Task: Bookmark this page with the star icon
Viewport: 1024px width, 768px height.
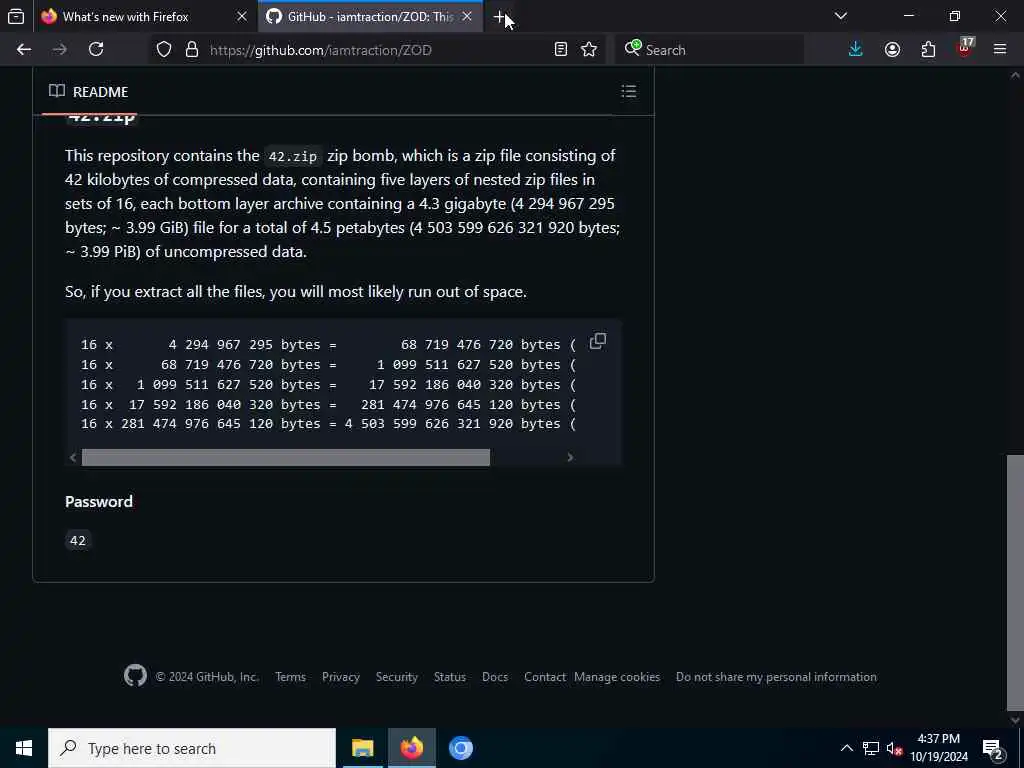Action: (589, 50)
